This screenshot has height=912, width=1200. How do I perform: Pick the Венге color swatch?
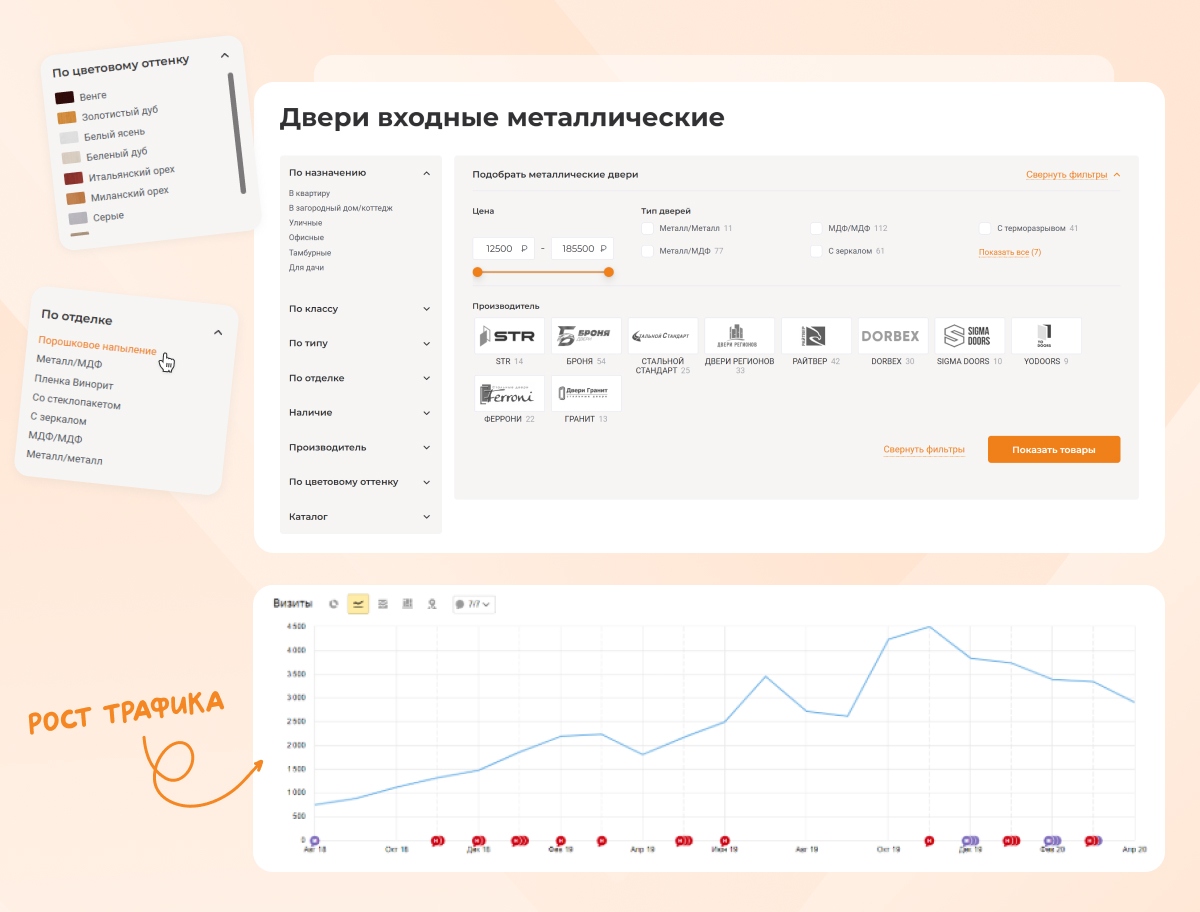pos(64,97)
